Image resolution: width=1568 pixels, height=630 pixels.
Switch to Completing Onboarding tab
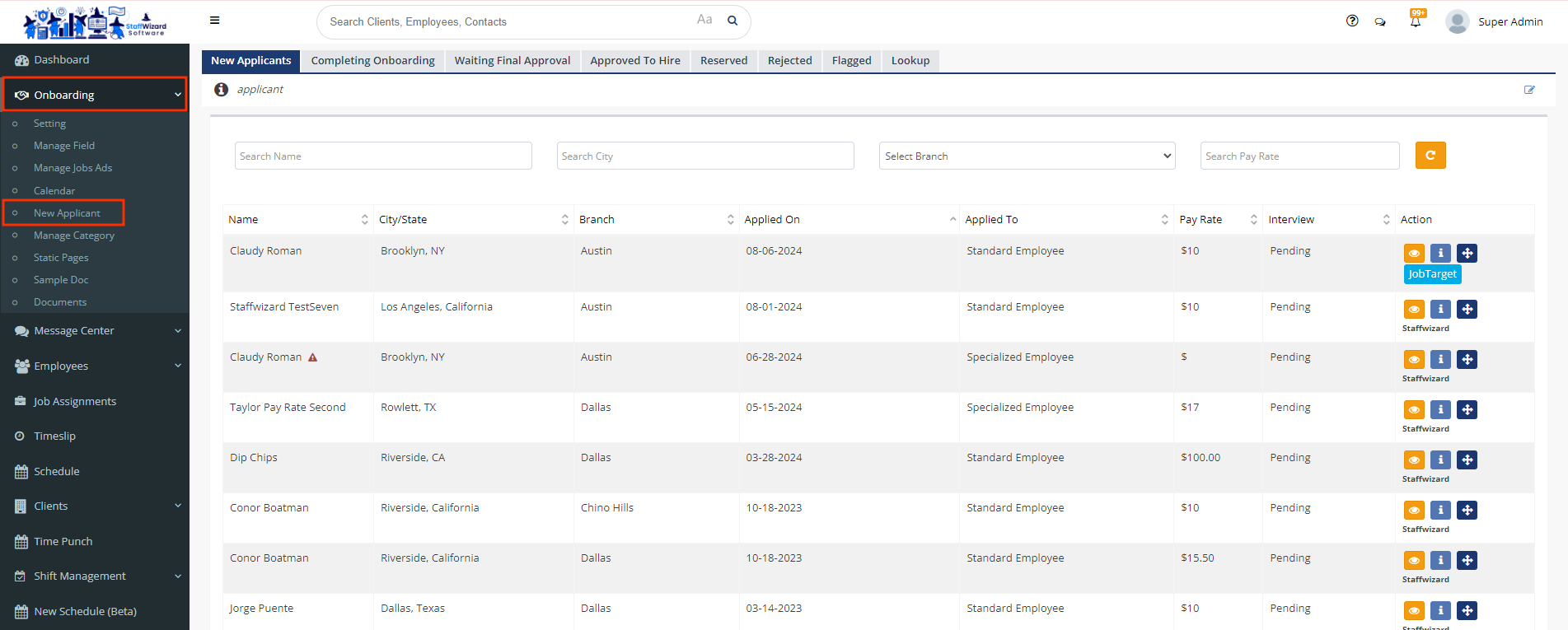coord(372,61)
